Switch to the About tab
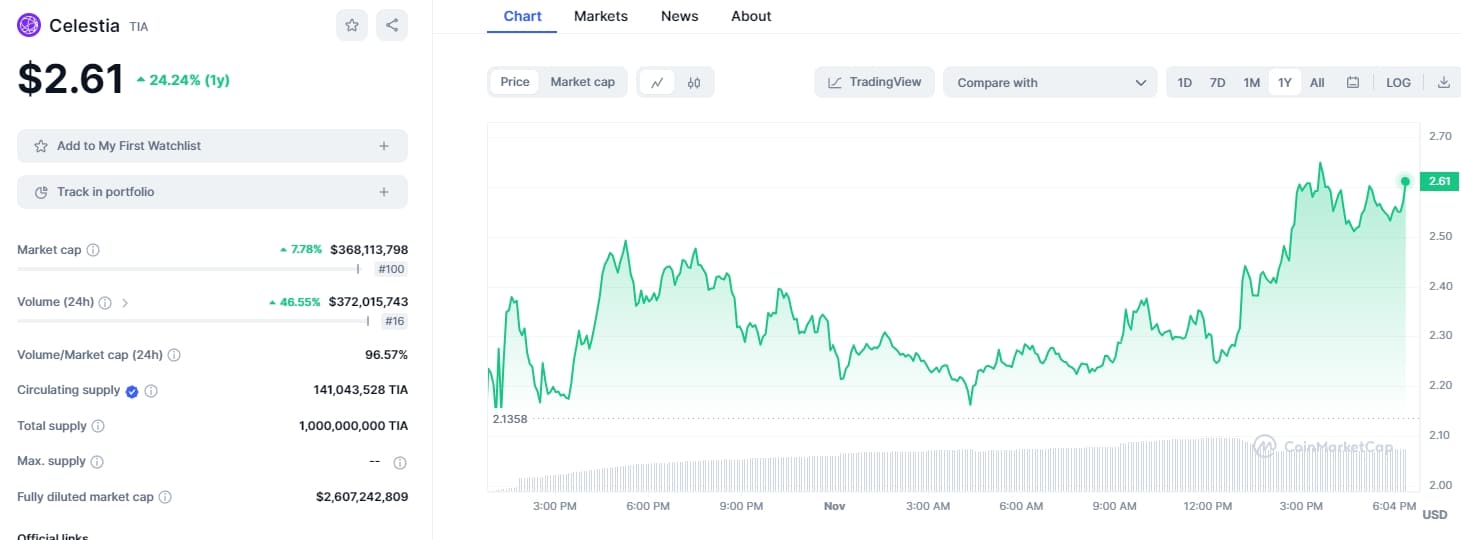1461x540 pixels. 751,16
